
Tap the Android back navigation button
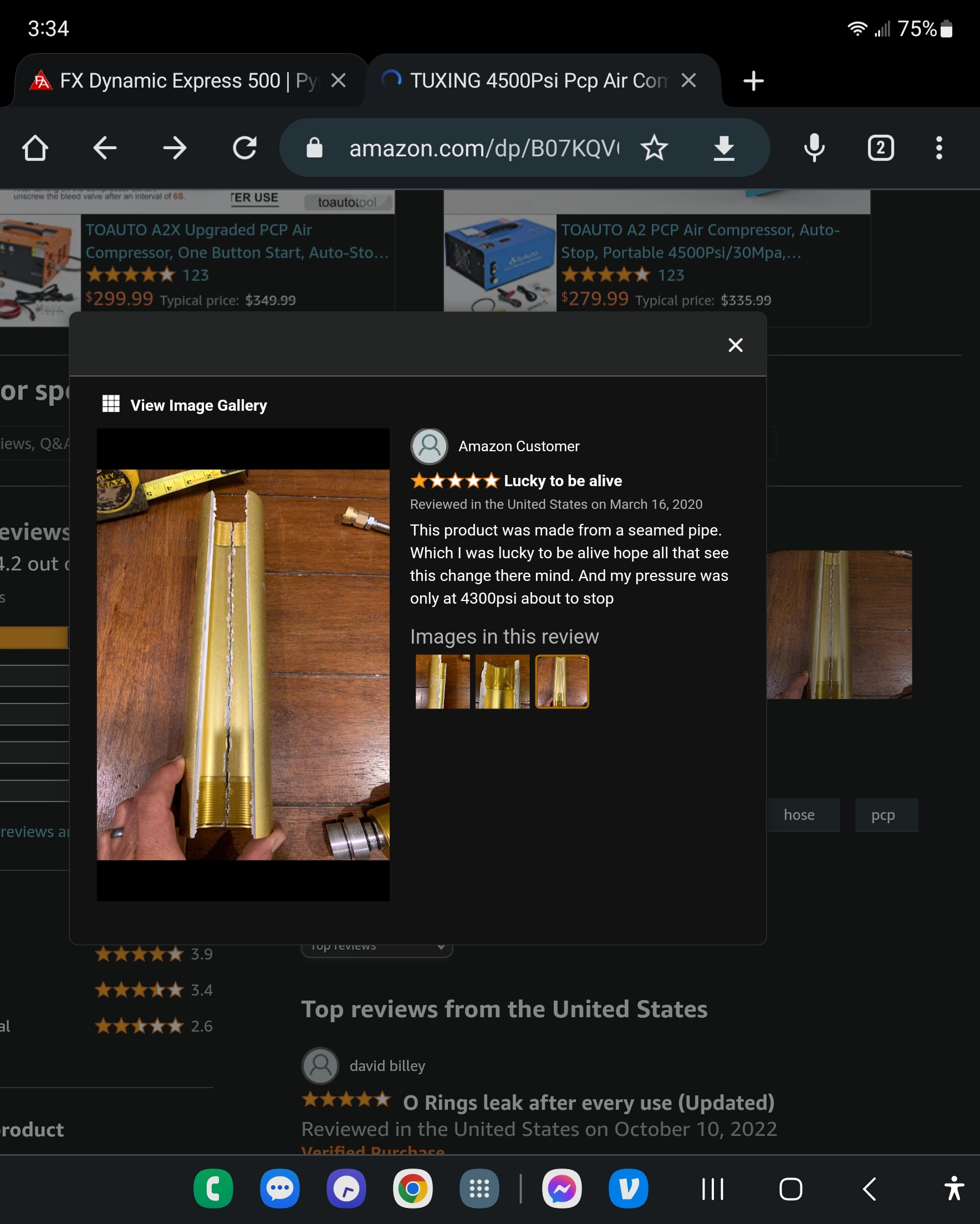coord(869,1189)
